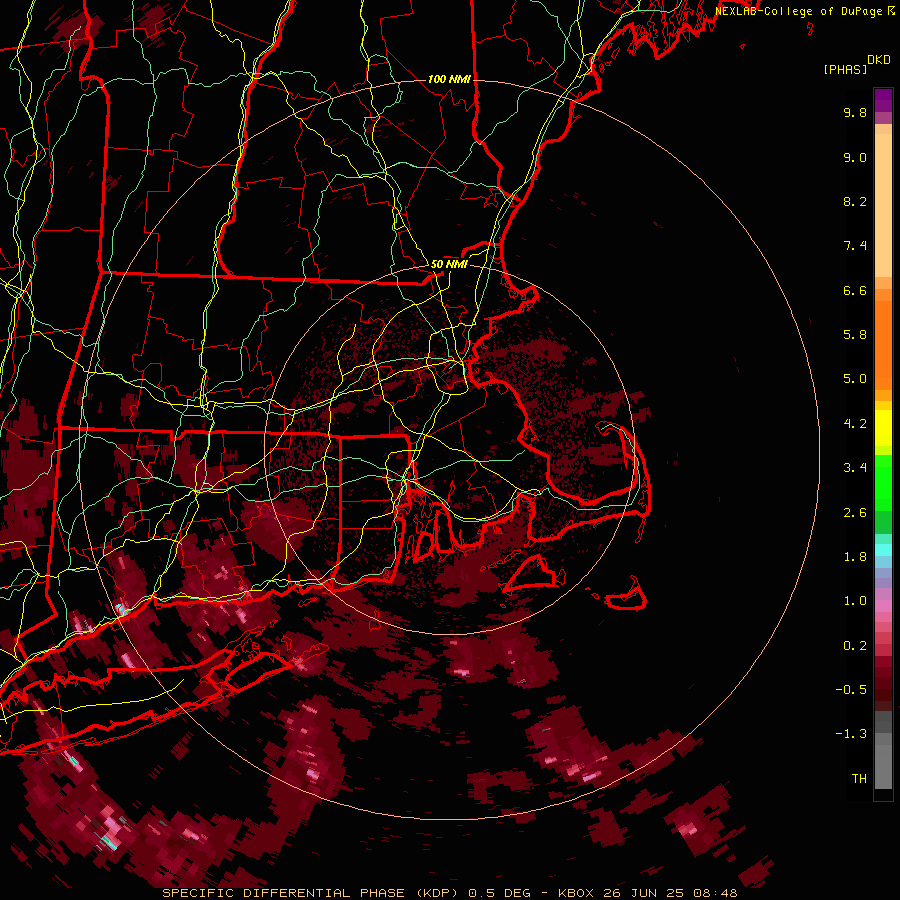Click the -0.5 legend value
This screenshot has width=900, height=900.
click(851, 690)
